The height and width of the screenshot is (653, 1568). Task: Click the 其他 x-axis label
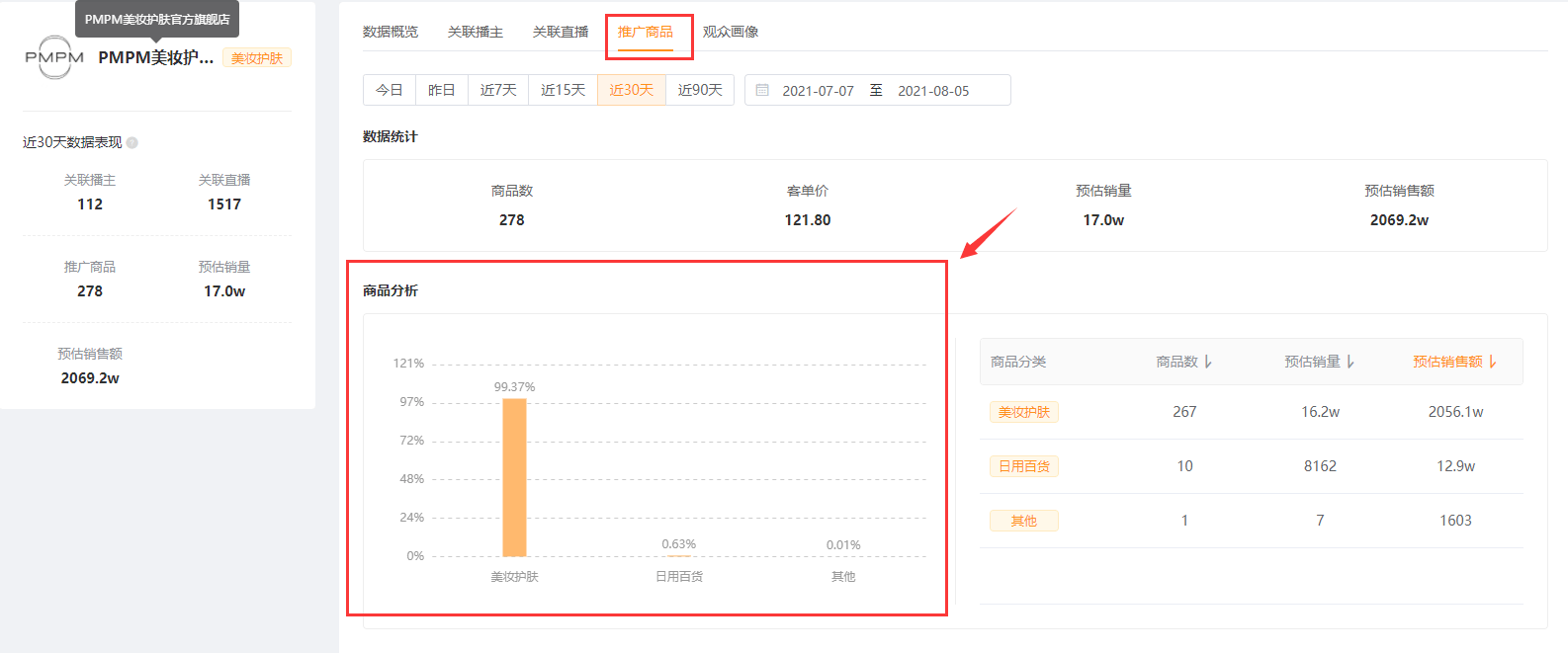pos(843,577)
